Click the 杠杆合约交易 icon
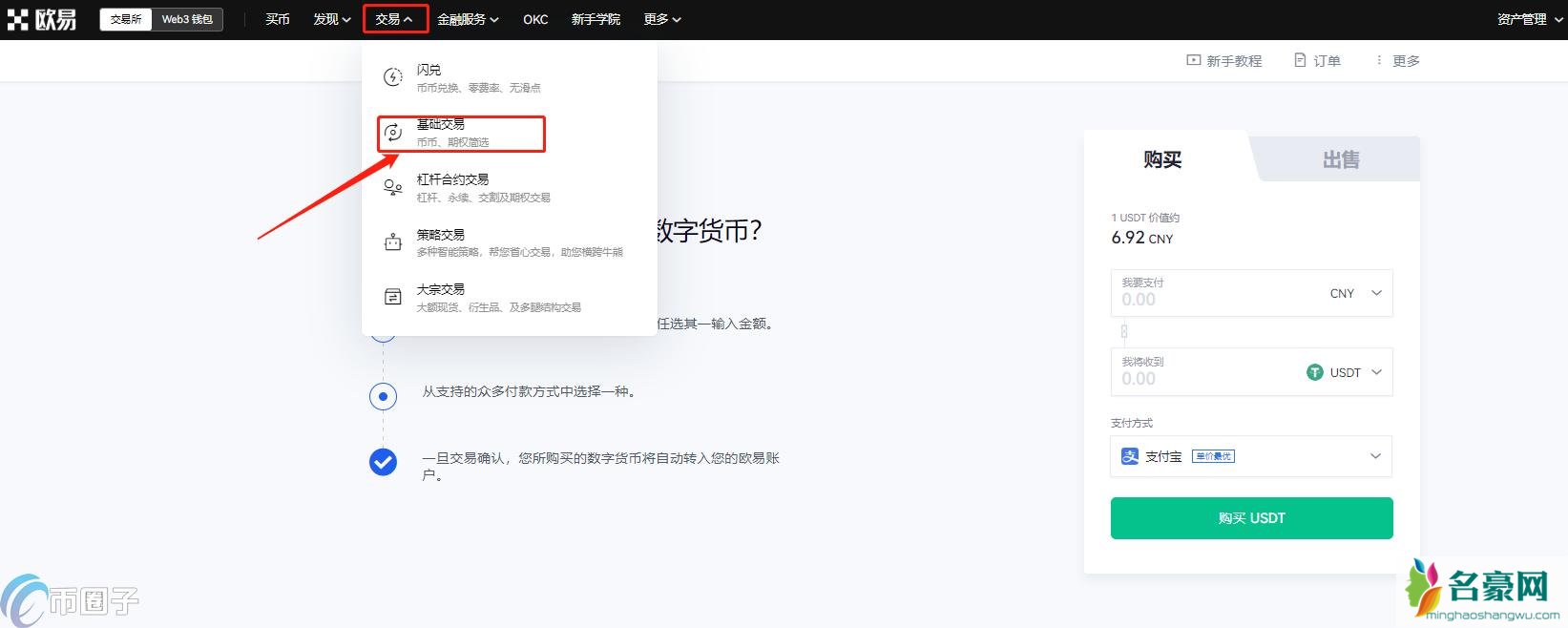The height and width of the screenshot is (628, 1568). tap(392, 187)
